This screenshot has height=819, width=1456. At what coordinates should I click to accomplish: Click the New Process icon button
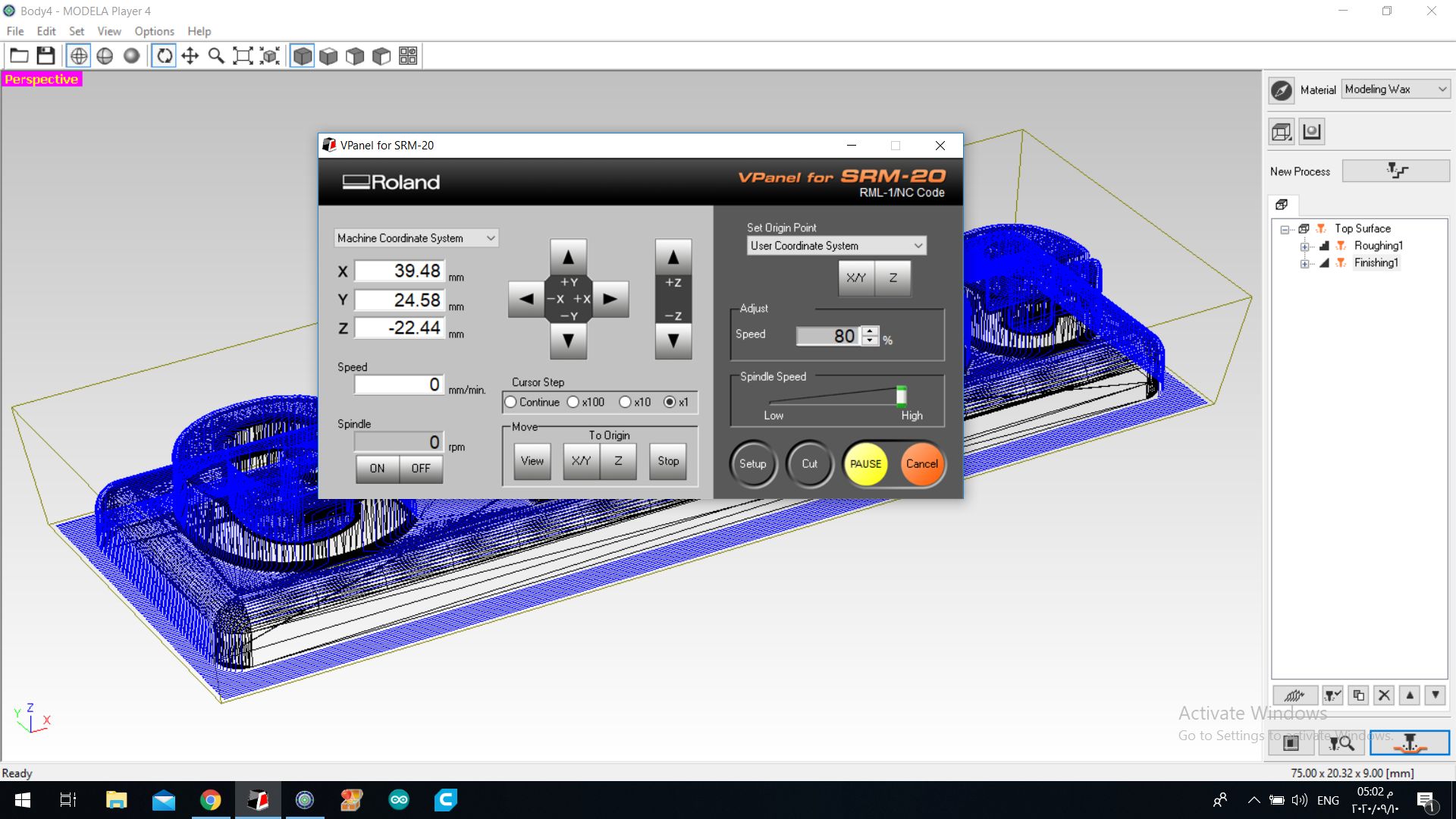click(1395, 171)
